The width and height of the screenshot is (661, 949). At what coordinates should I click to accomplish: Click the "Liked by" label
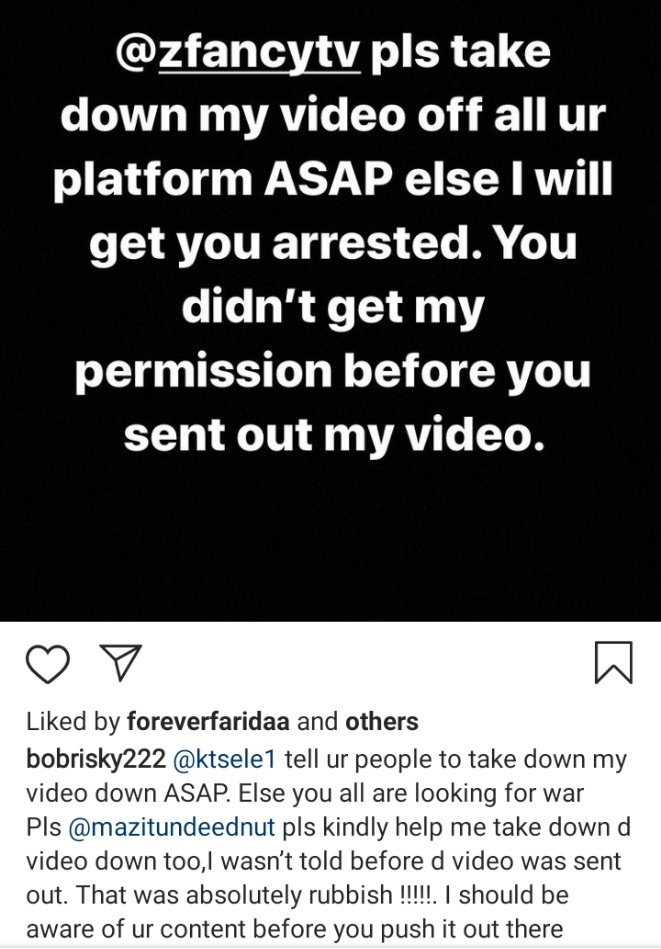click(74, 721)
